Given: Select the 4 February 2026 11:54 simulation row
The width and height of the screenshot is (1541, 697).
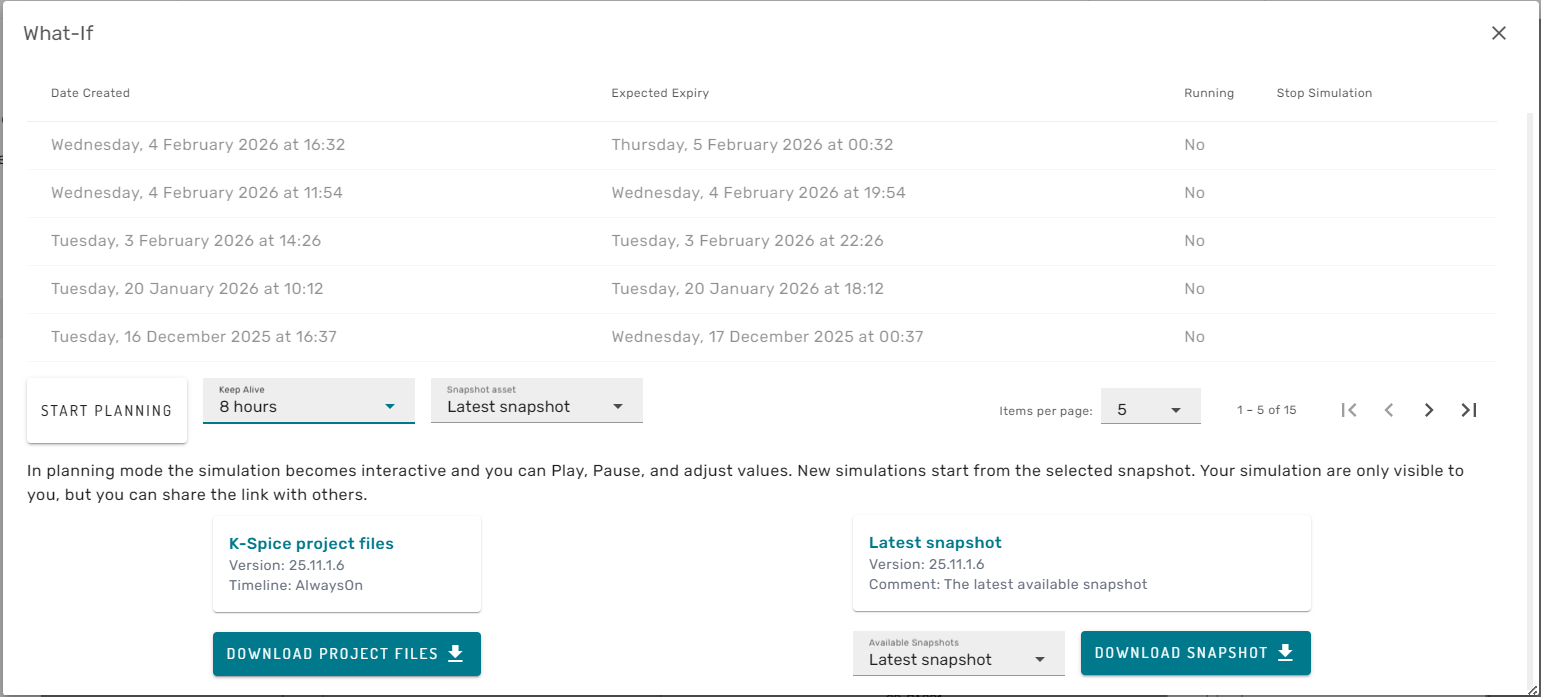Looking at the screenshot, I should point(197,193).
